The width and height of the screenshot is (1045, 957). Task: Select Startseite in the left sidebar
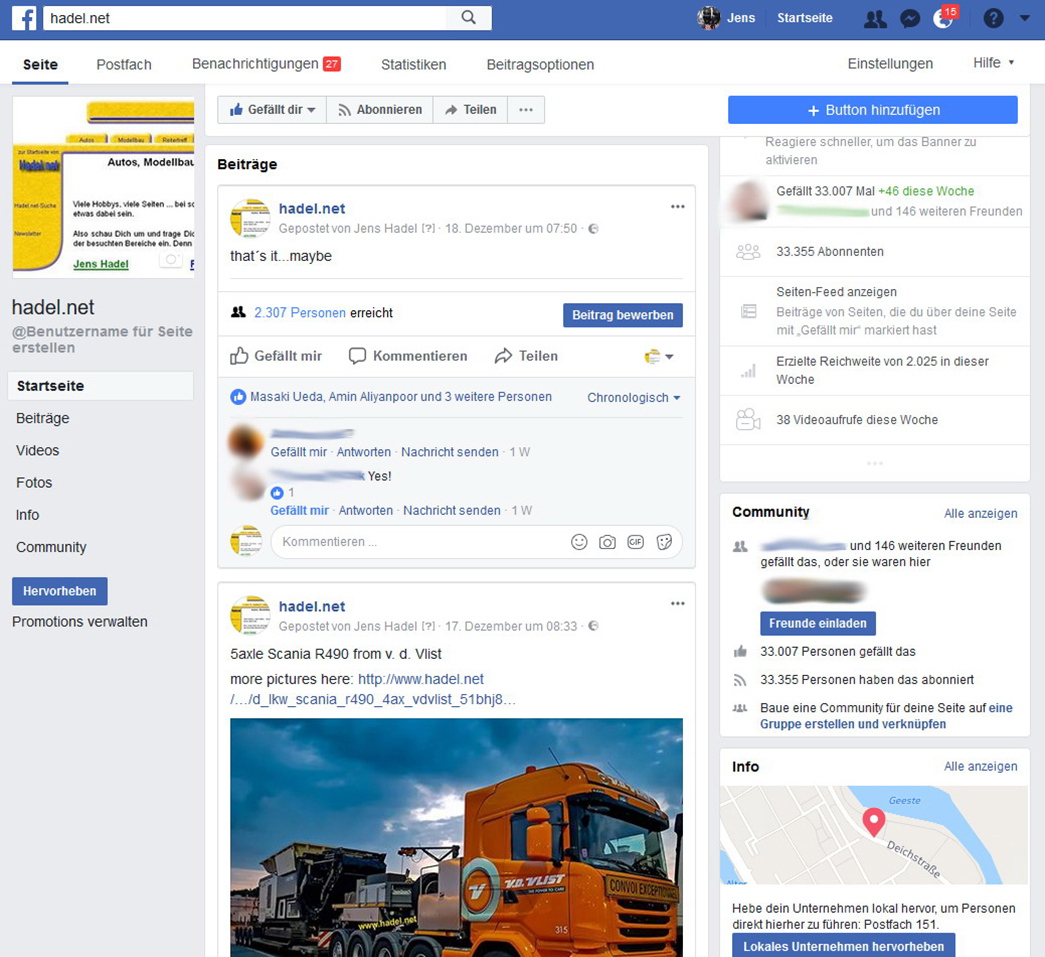pos(100,386)
